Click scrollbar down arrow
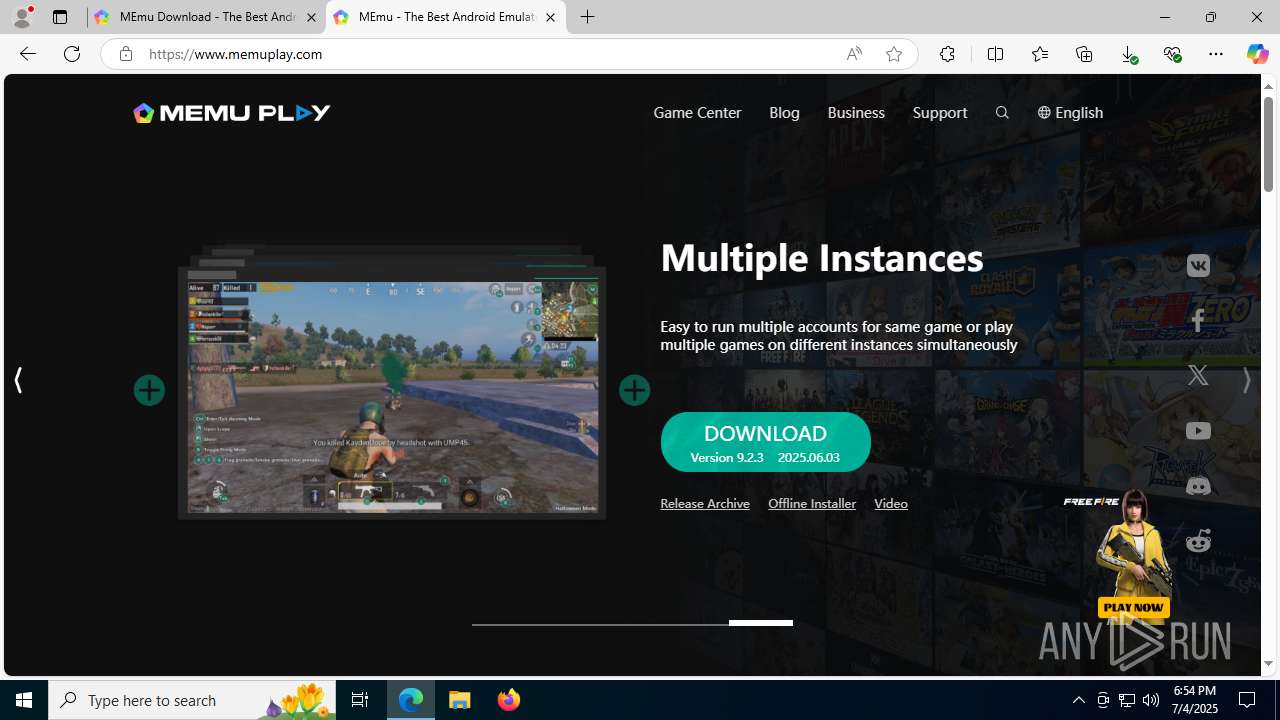This screenshot has height=720, width=1280. pos(1268,664)
